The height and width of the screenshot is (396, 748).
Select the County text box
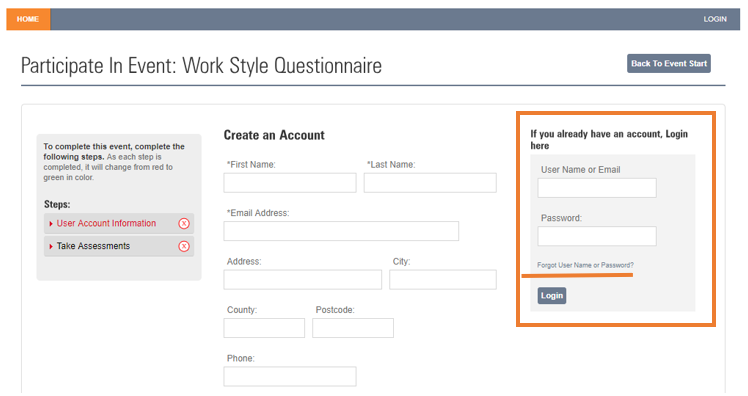tap(264, 328)
